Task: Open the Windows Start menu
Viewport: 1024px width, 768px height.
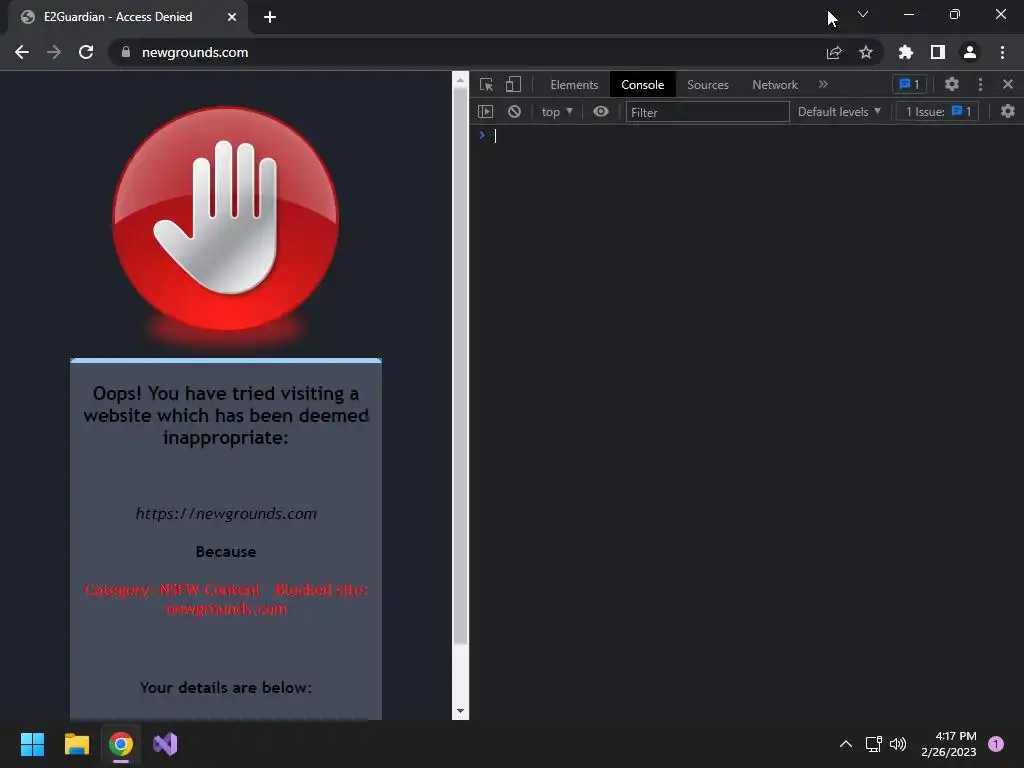Action: (x=32, y=744)
